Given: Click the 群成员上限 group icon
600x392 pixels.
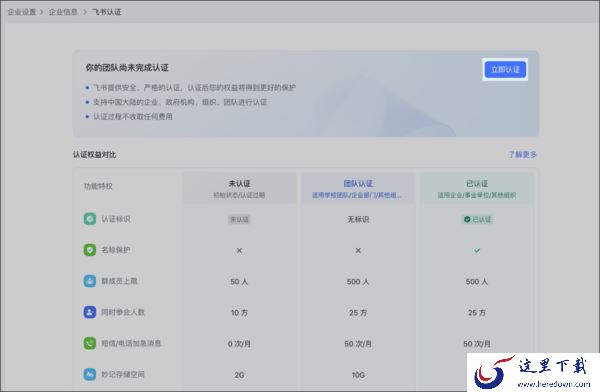Looking at the screenshot, I should pyautogui.click(x=90, y=281).
